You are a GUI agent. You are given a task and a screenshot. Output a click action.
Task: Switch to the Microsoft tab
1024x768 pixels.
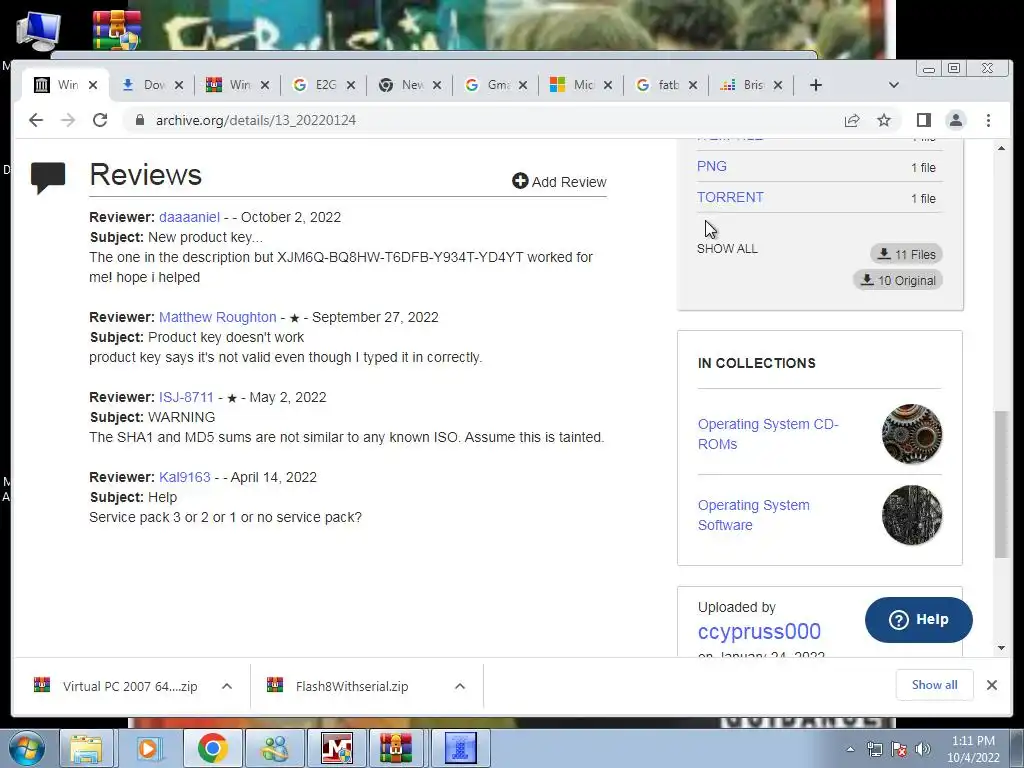click(573, 85)
